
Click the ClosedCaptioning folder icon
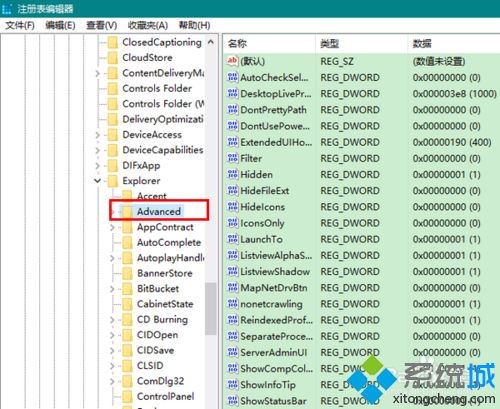(113, 42)
